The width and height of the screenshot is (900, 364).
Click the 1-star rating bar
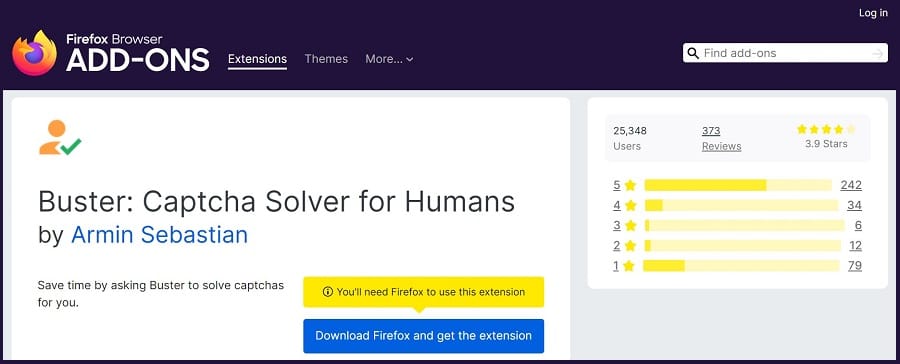741,266
